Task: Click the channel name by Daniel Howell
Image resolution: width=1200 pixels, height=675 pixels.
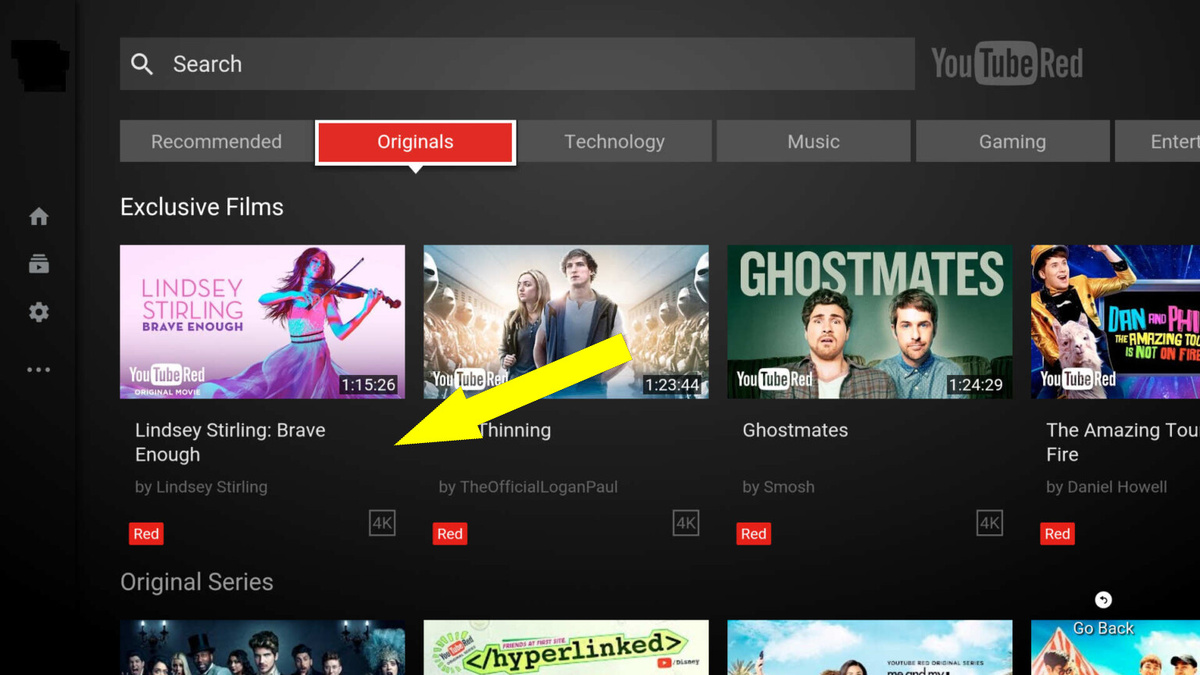Action: tap(1106, 487)
